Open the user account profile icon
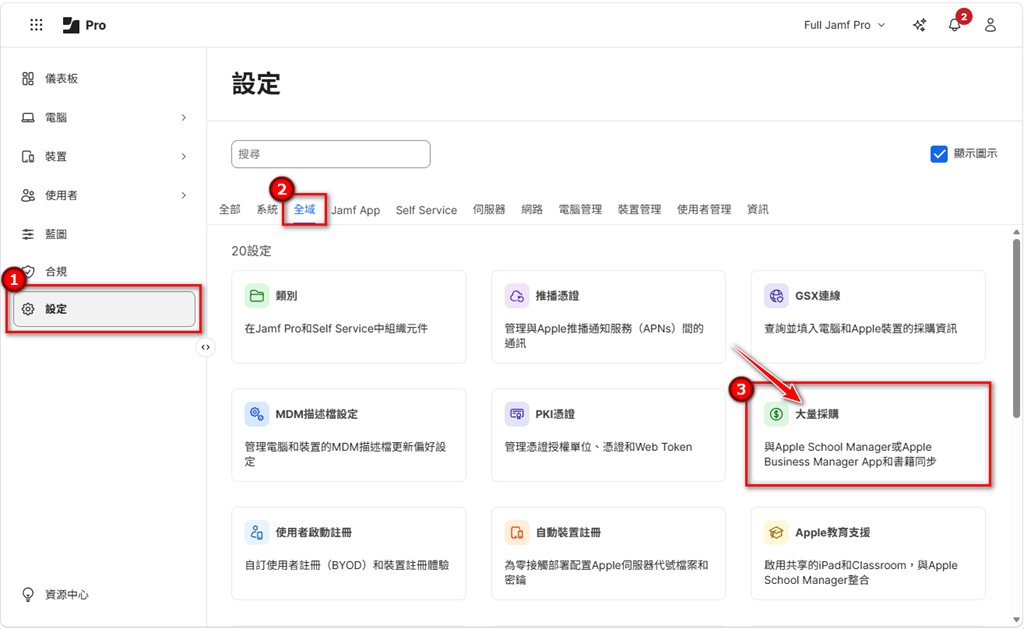The width and height of the screenshot is (1024, 629). 990,25
